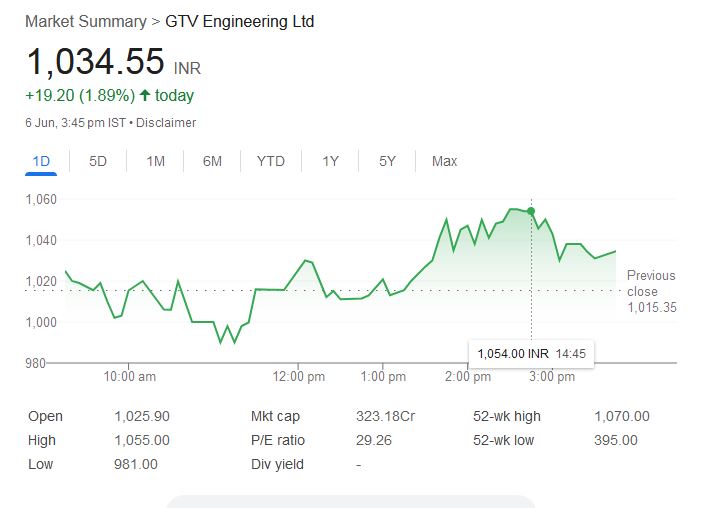This screenshot has height=508, width=726.
Task: Click the green up arrow icon
Action: pyautogui.click(x=145, y=96)
